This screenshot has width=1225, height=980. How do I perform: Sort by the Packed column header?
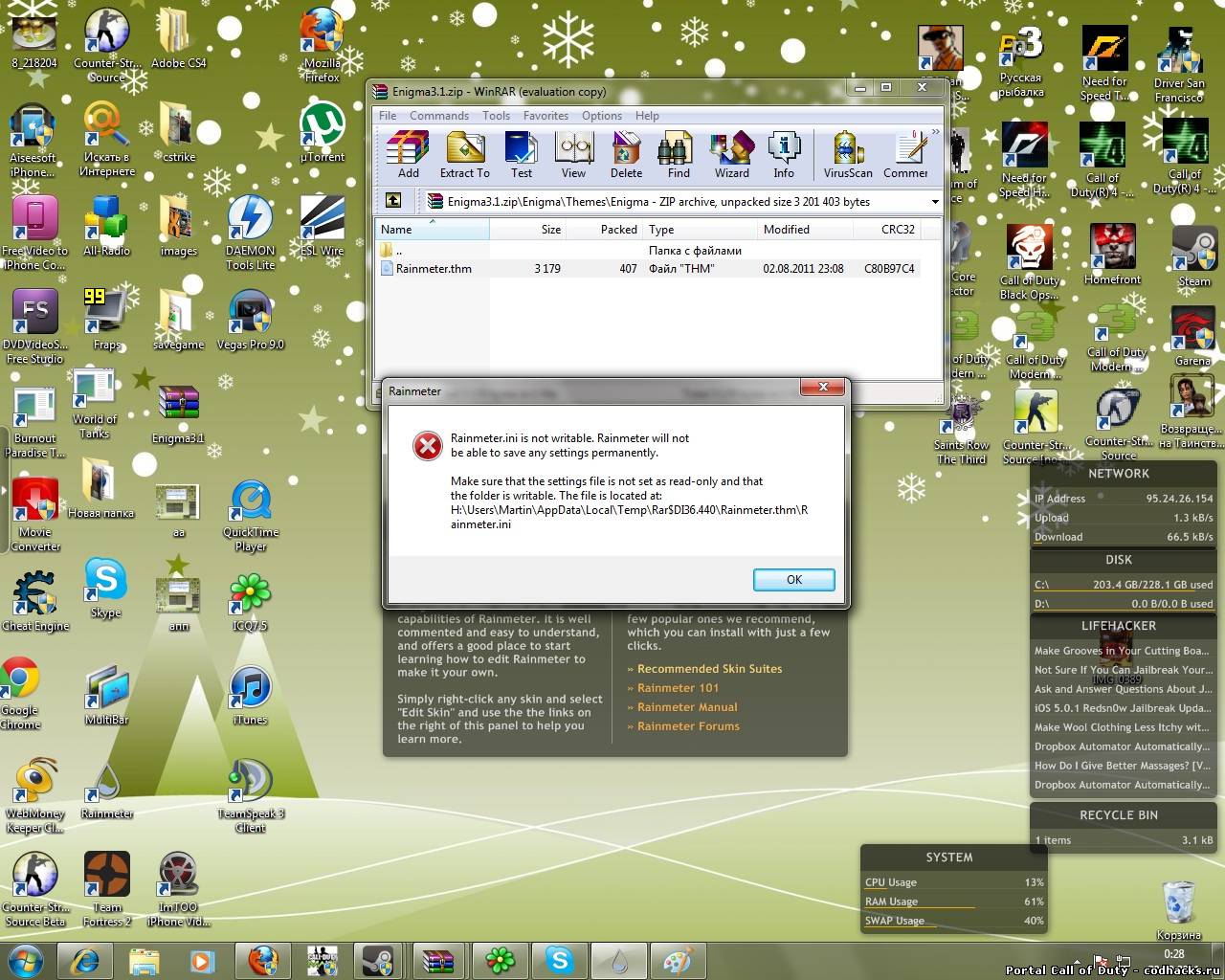point(605,230)
